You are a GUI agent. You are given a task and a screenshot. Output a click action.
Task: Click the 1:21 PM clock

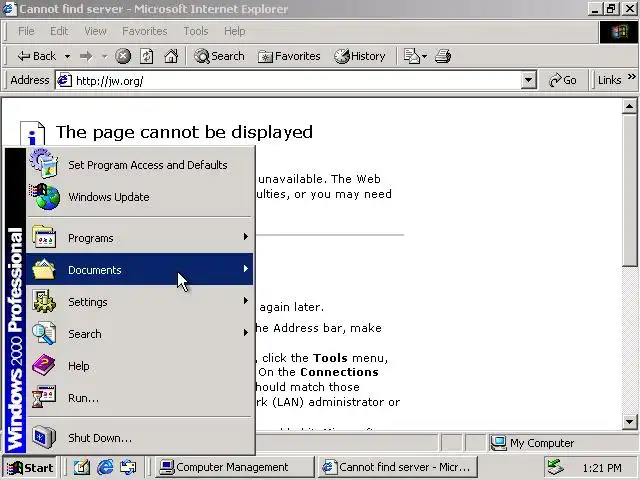pyautogui.click(x=602, y=468)
